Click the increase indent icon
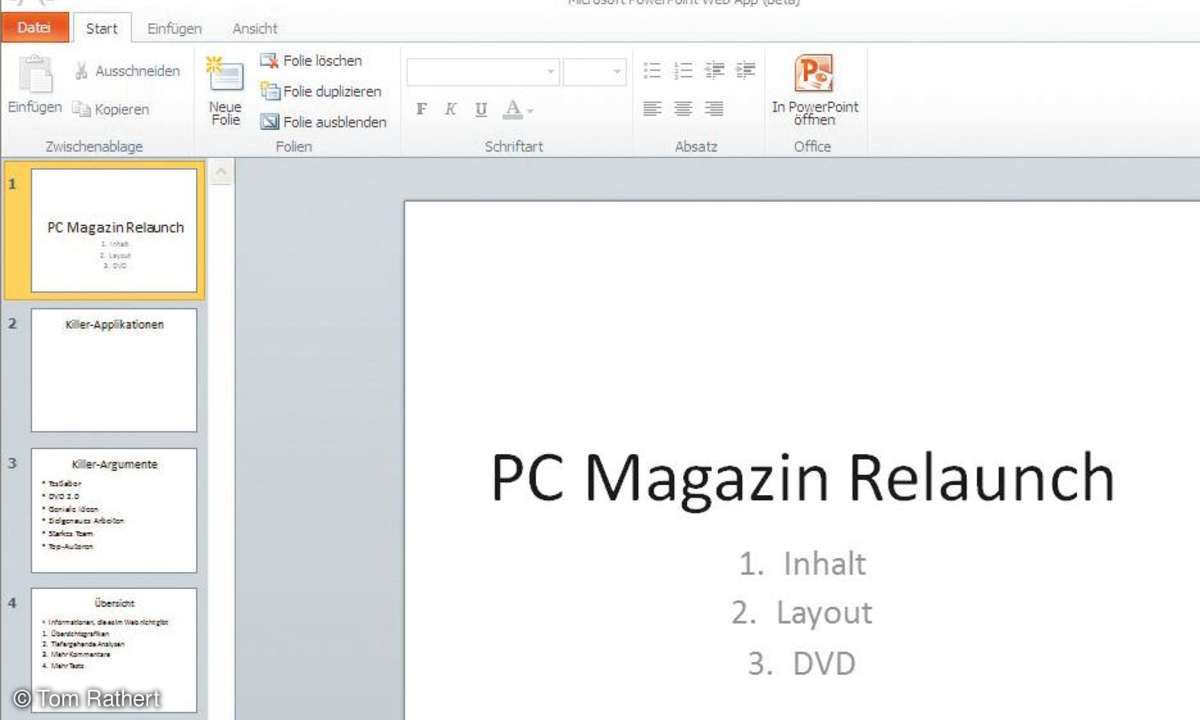 tap(745, 70)
